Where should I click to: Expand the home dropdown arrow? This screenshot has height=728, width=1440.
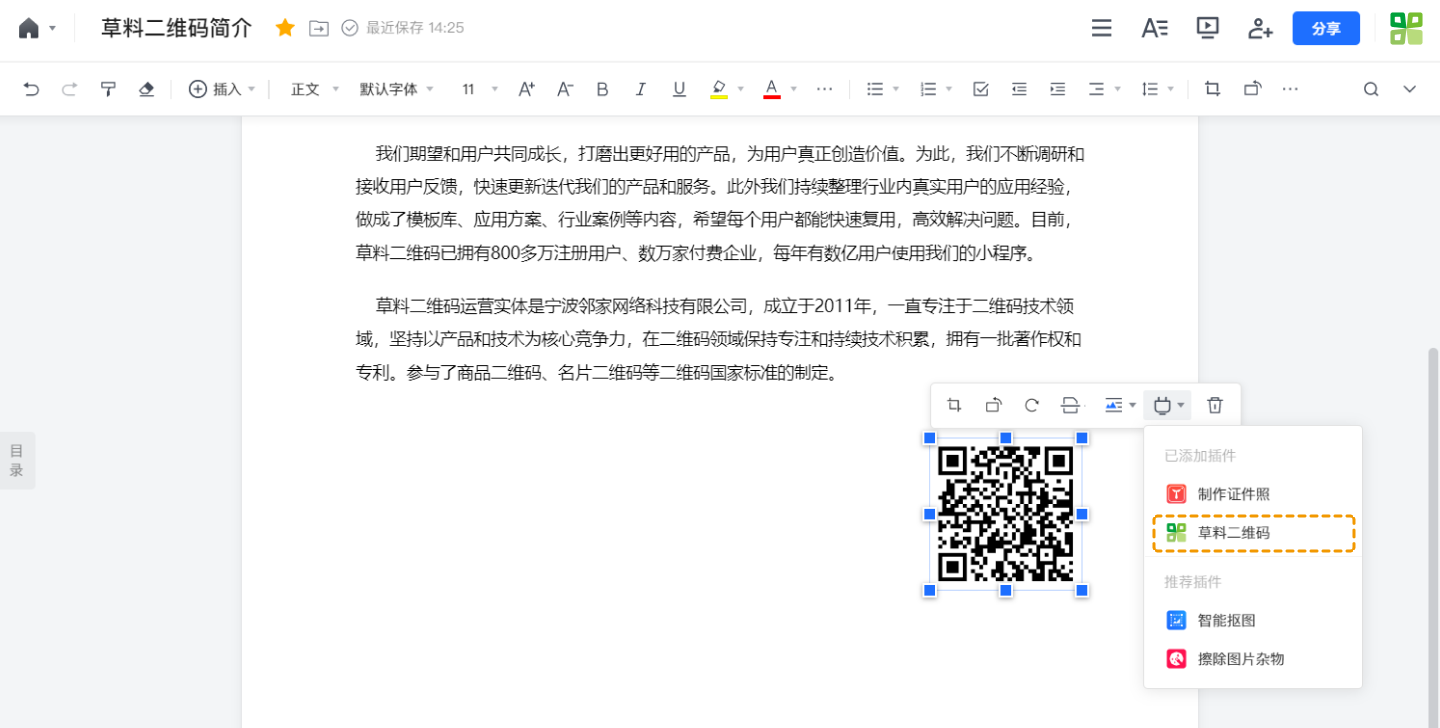click(x=52, y=28)
